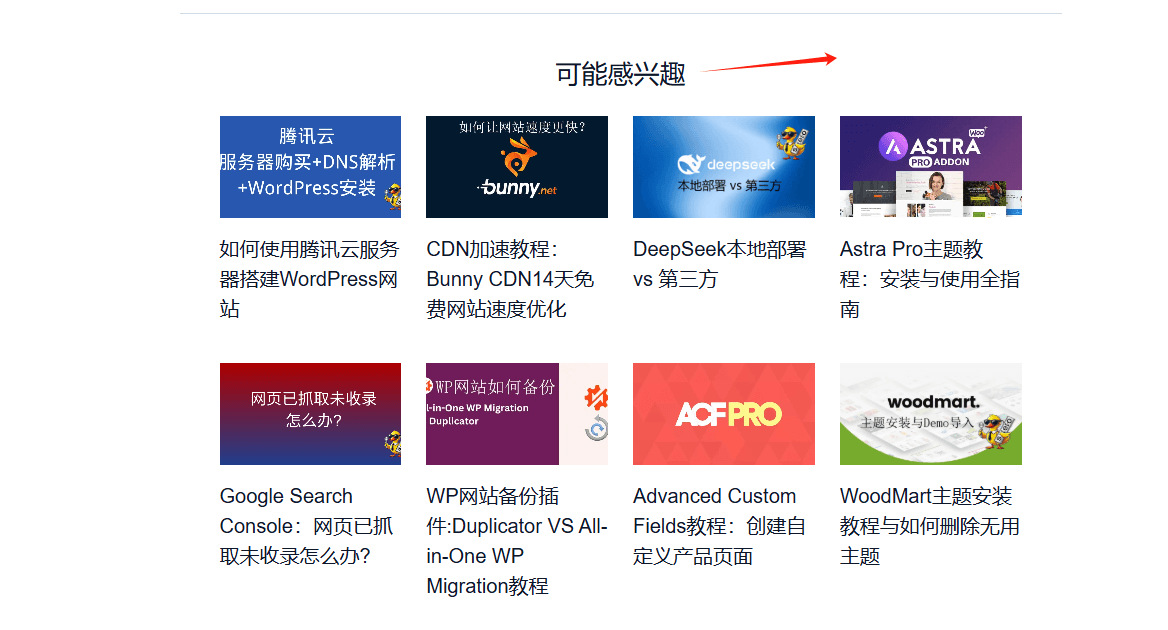Open article DeepSeek本地部署 vs 第三方
The width and height of the screenshot is (1168, 630).
pos(720,264)
